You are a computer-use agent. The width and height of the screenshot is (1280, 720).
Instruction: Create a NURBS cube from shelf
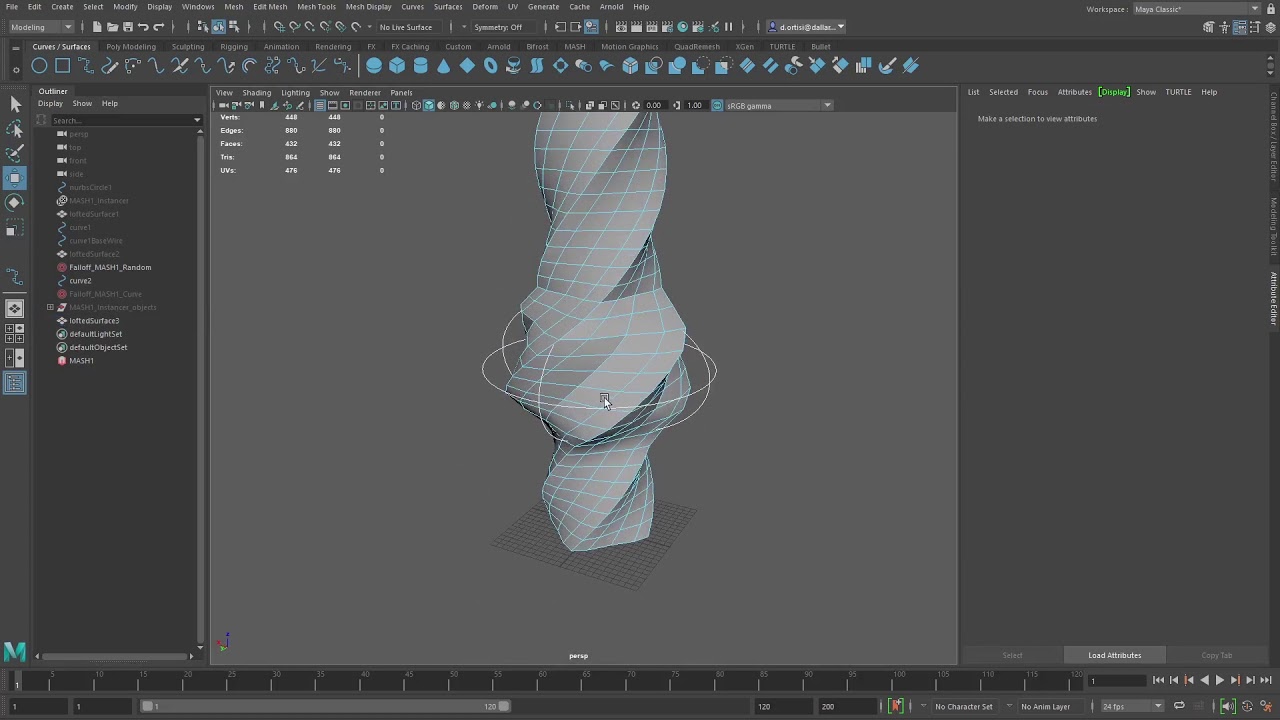[397, 66]
